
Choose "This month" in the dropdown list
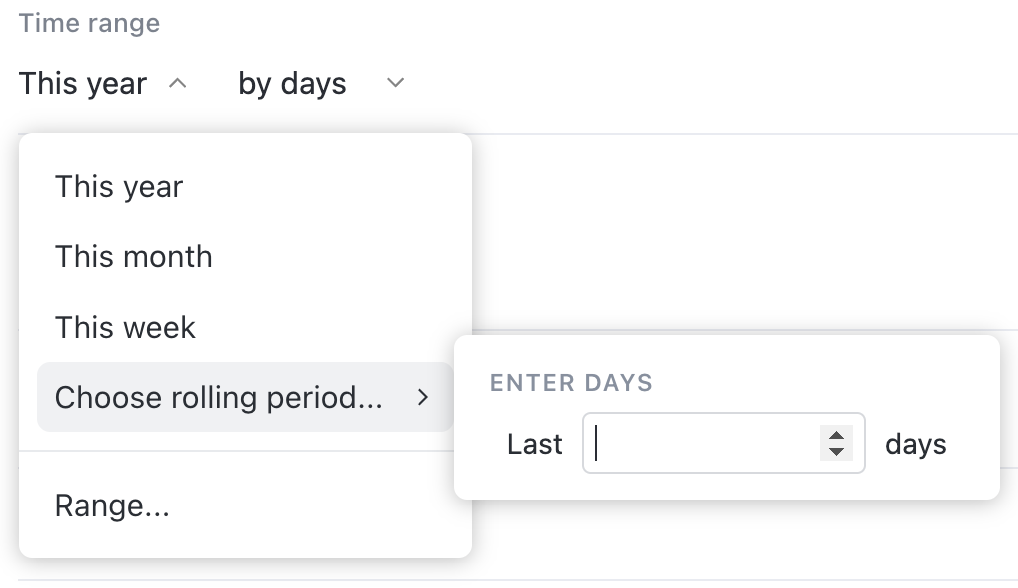pos(133,257)
